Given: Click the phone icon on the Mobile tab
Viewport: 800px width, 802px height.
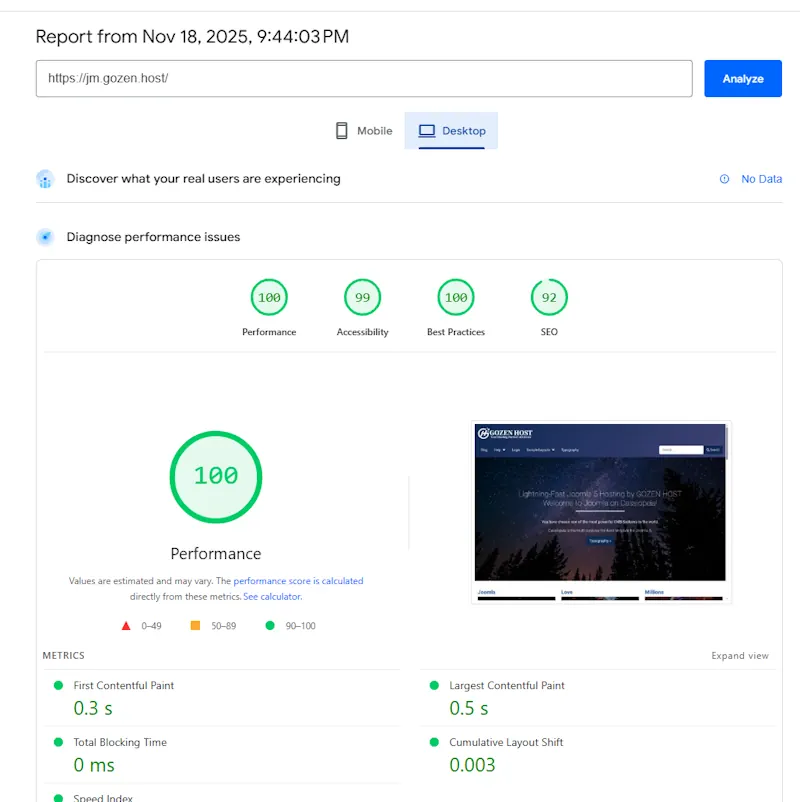Looking at the screenshot, I should tap(341, 130).
